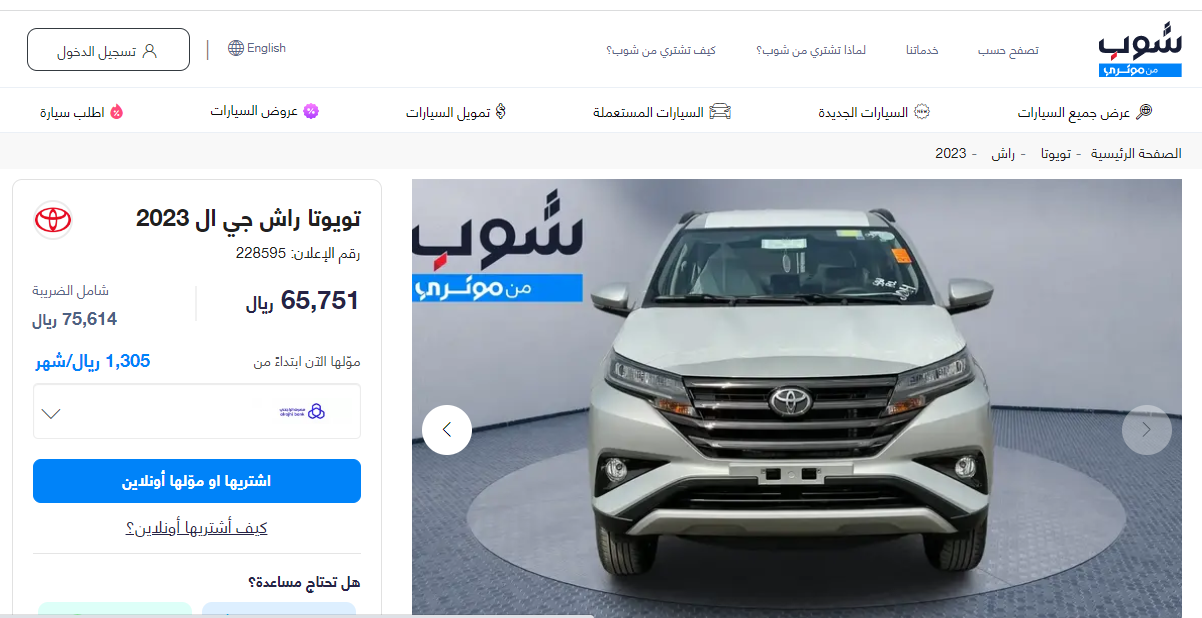Click the Toyota brand logo
Viewport: 1202px width, 618px height.
pyautogui.click(x=53, y=219)
